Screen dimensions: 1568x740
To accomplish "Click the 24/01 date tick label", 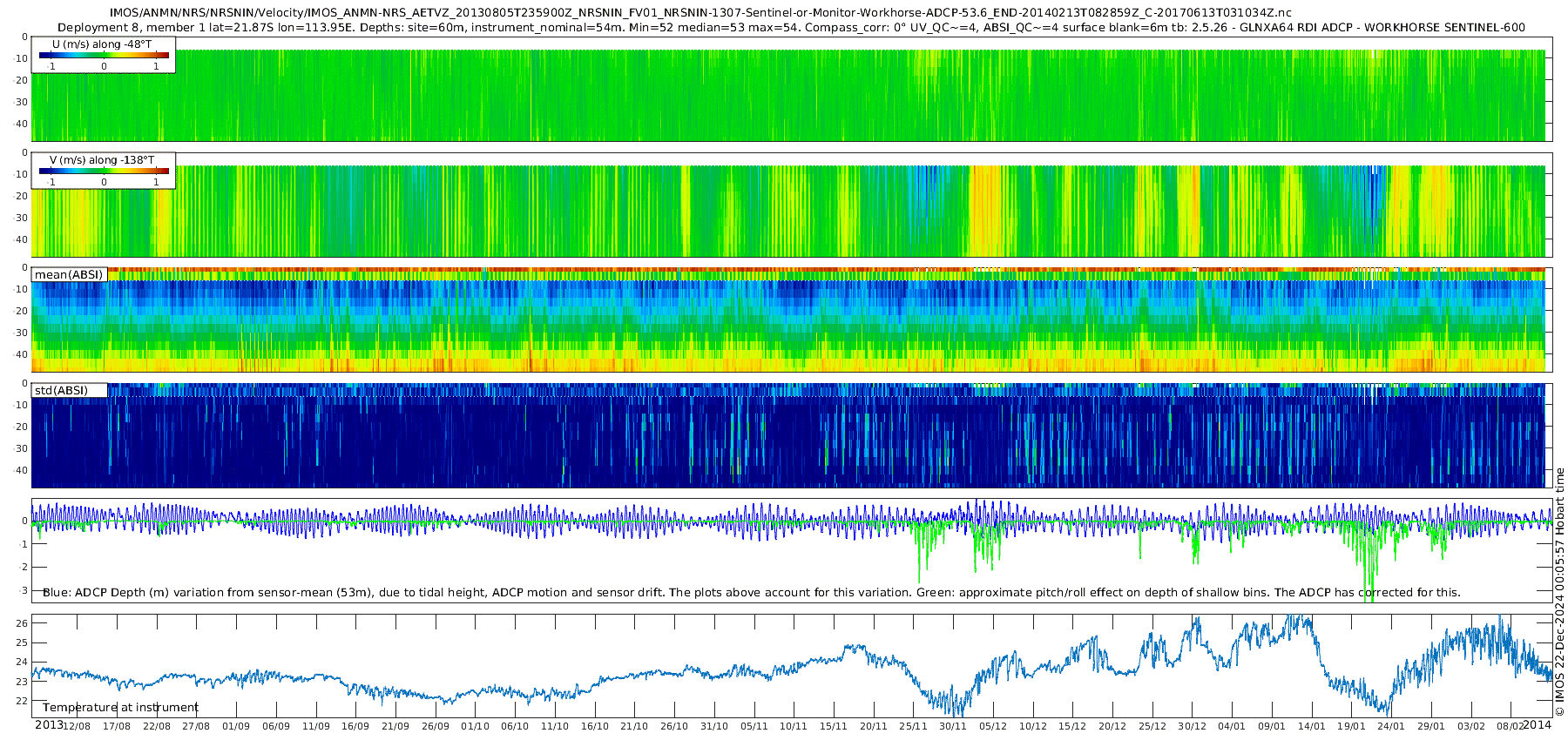I will click(1391, 726).
